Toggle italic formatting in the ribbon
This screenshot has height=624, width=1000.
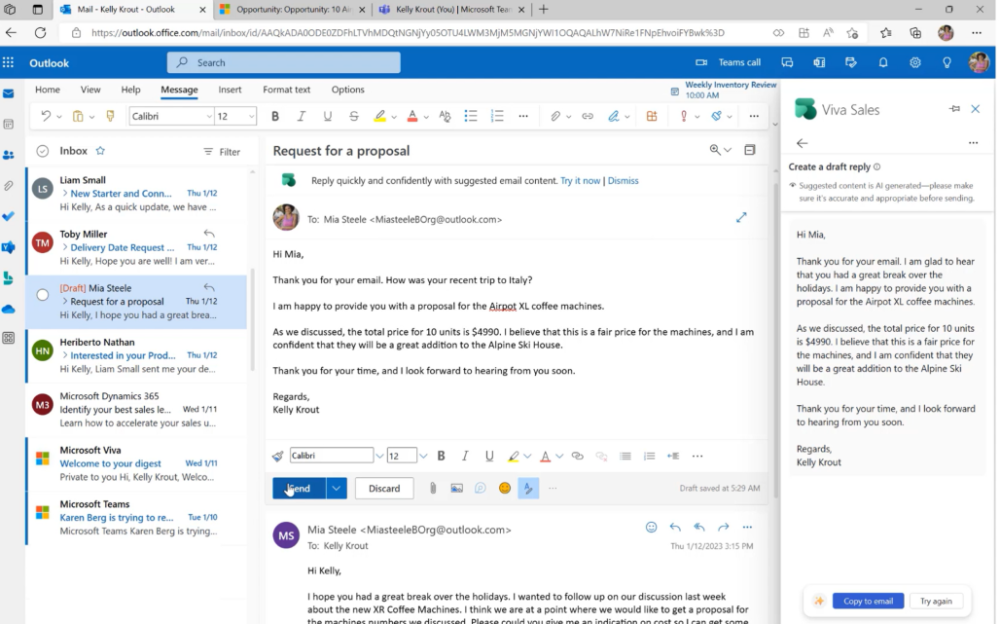click(300, 115)
